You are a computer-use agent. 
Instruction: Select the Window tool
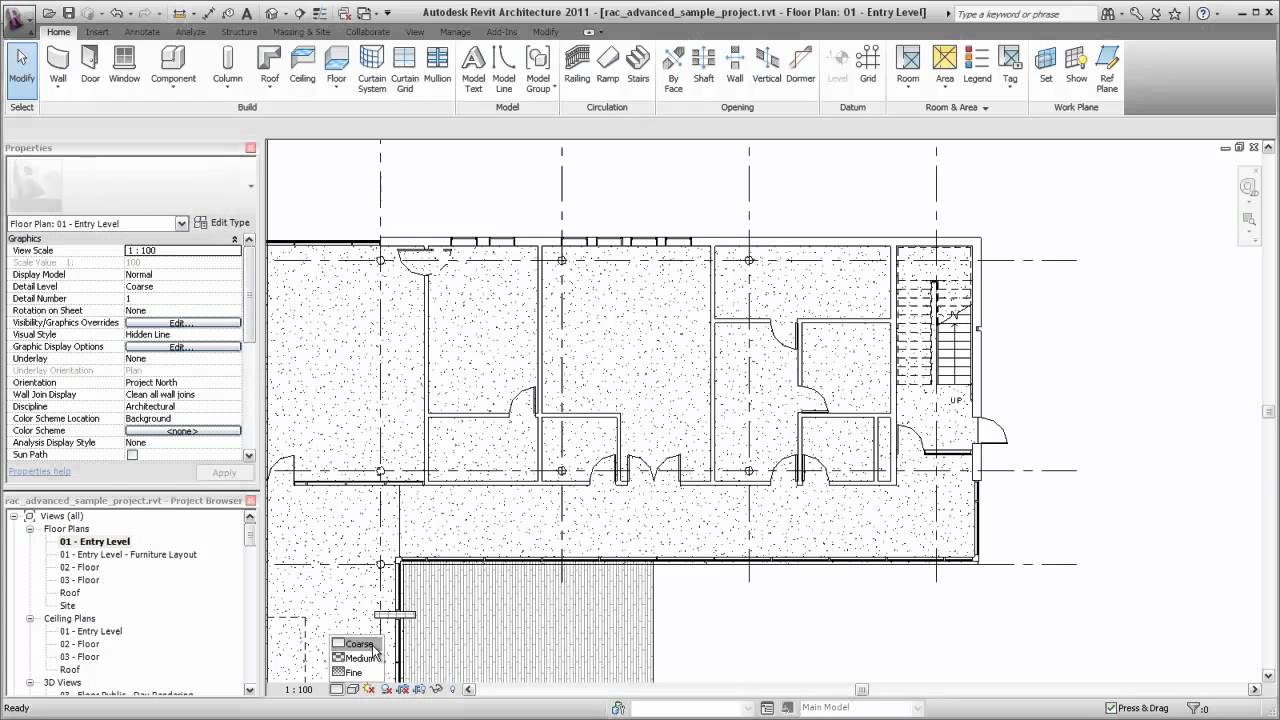124,66
